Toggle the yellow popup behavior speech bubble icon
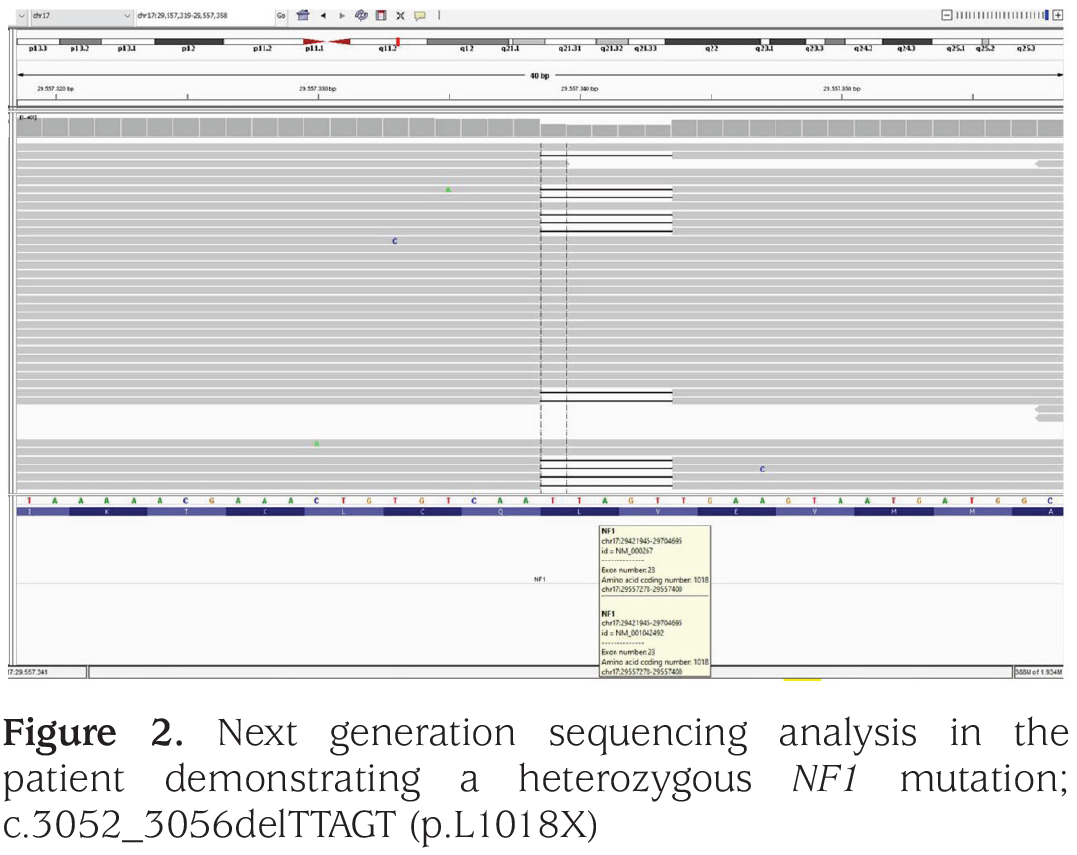The height and width of the screenshot is (855, 1077). (x=420, y=15)
